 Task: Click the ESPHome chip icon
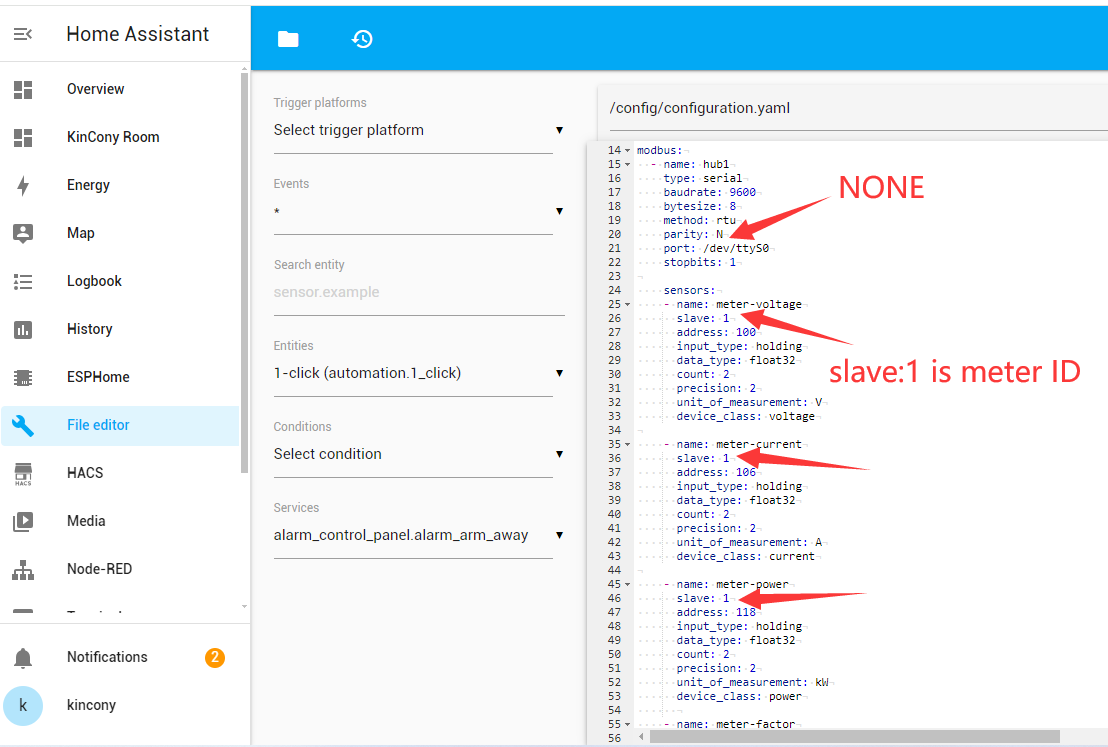[23, 377]
